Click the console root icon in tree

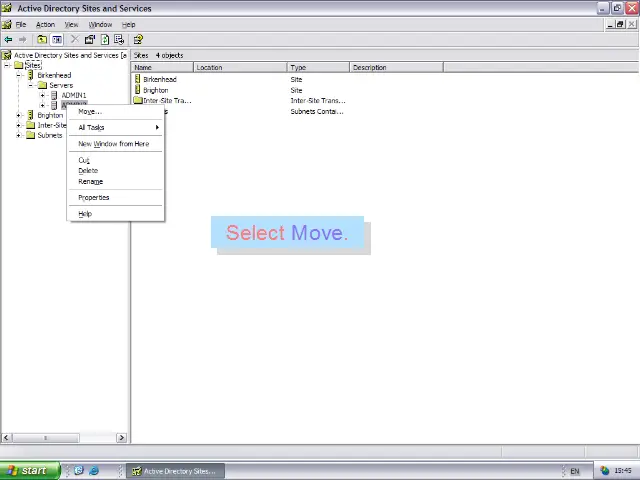tap(7, 55)
